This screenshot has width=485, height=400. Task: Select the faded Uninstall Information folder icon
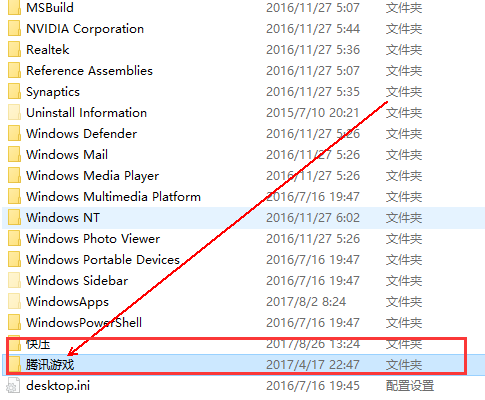tap(14, 113)
